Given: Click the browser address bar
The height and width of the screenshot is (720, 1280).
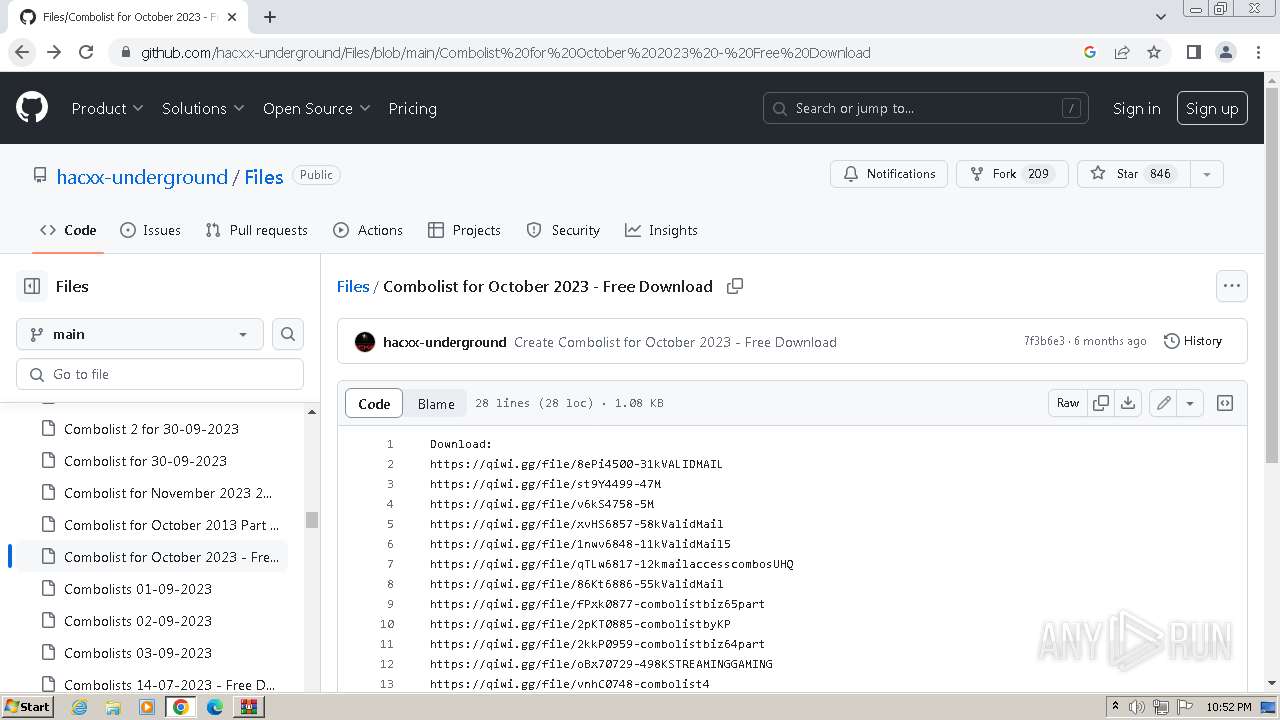Looking at the screenshot, I should (x=600, y=52).
